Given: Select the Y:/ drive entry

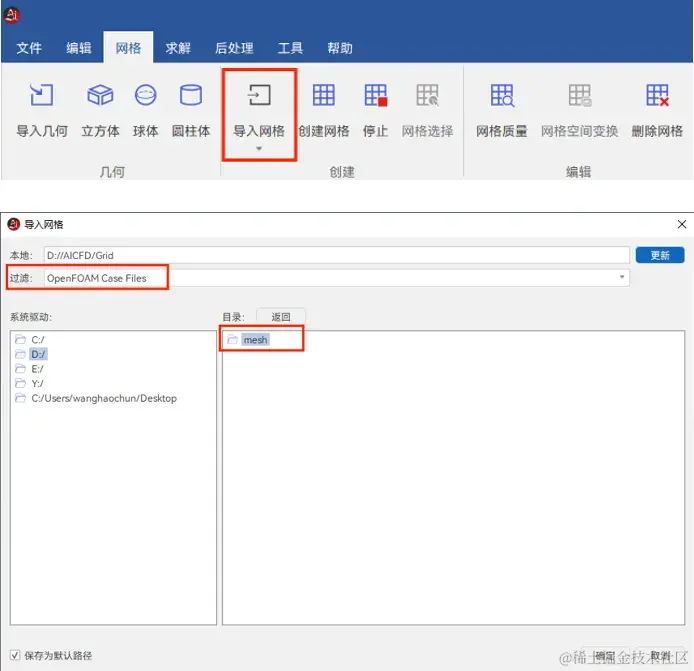Looking at the screenshot, I should (x=37, y=383).
